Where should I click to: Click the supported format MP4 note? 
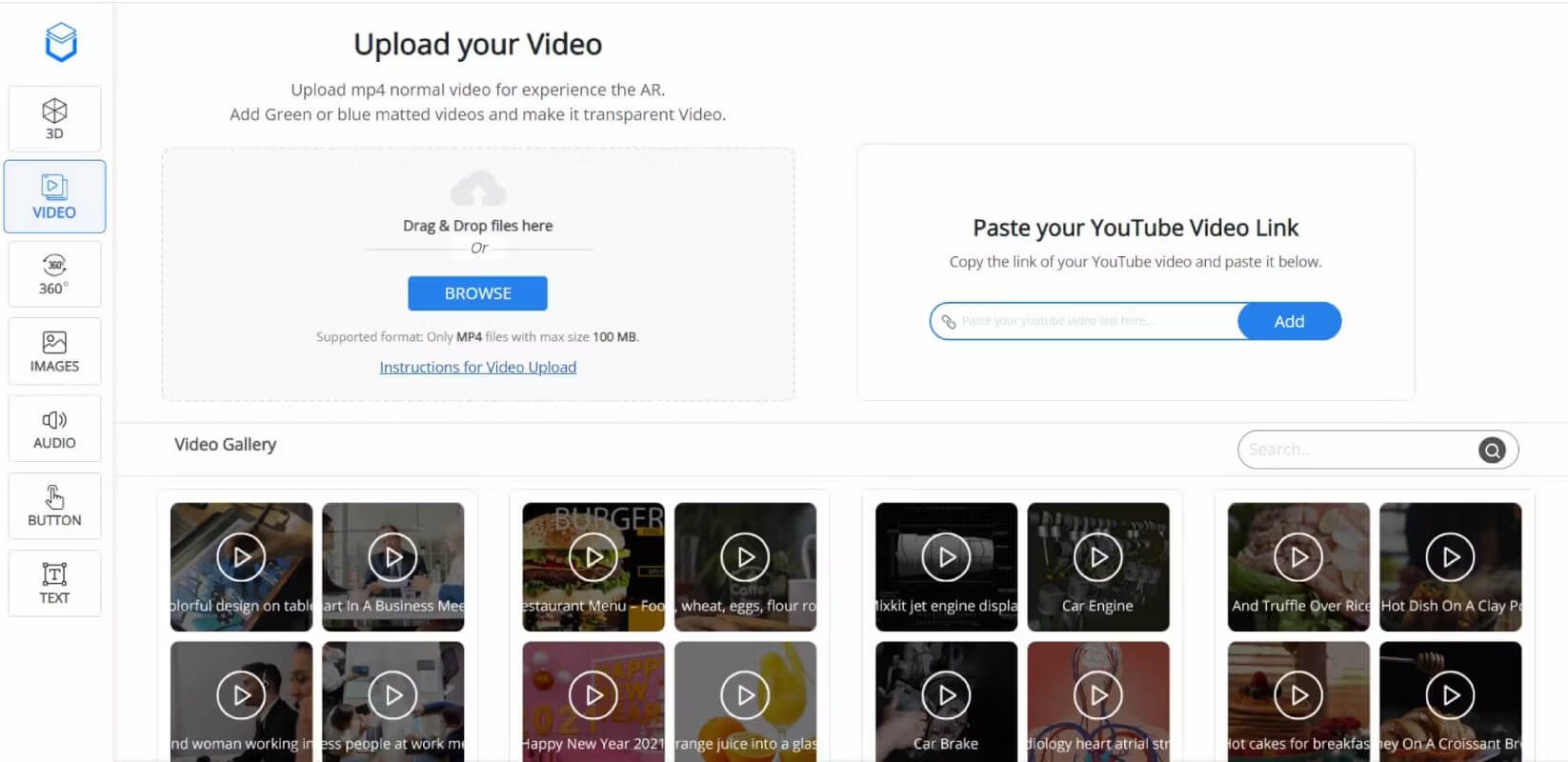(478, 337)
